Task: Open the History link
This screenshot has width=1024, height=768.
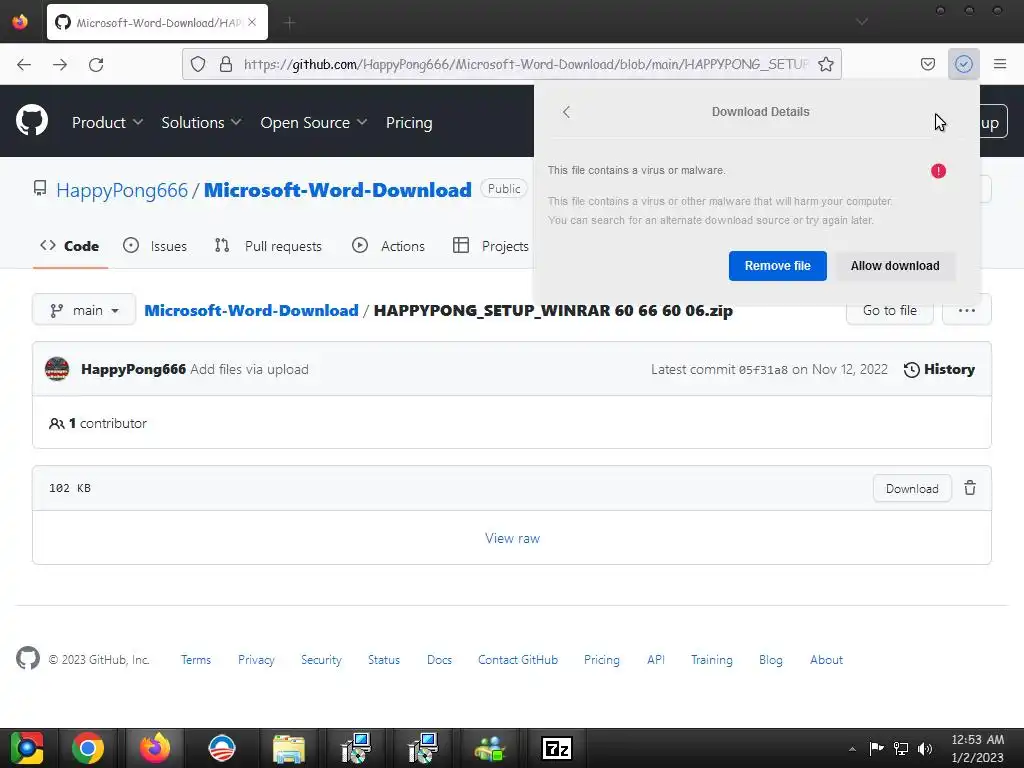Action: [x=939, y=369]
